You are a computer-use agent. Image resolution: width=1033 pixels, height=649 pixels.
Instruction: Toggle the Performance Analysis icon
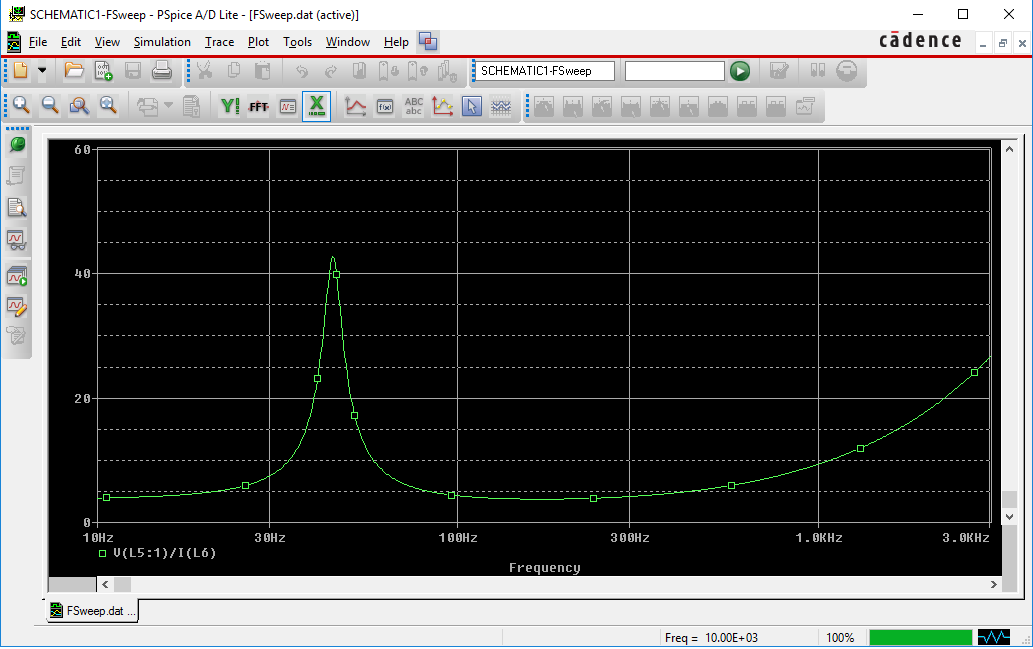tap(288, 106)
